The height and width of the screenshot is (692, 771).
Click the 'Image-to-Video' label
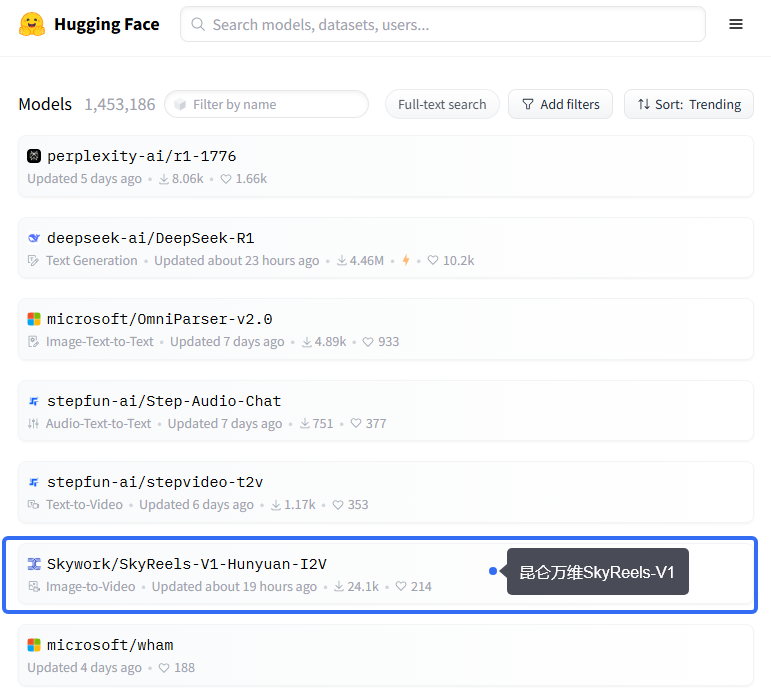tap(90, 586)
